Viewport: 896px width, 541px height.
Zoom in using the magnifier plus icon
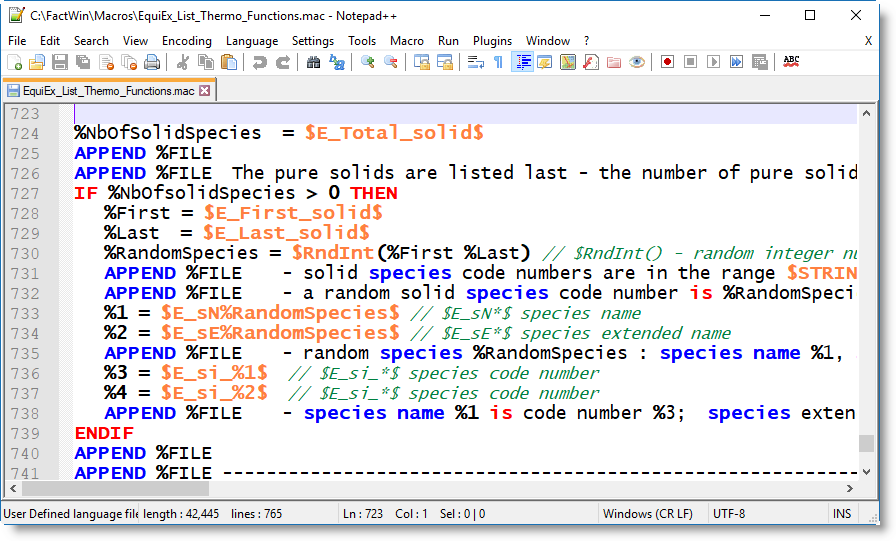click(367, 62)
